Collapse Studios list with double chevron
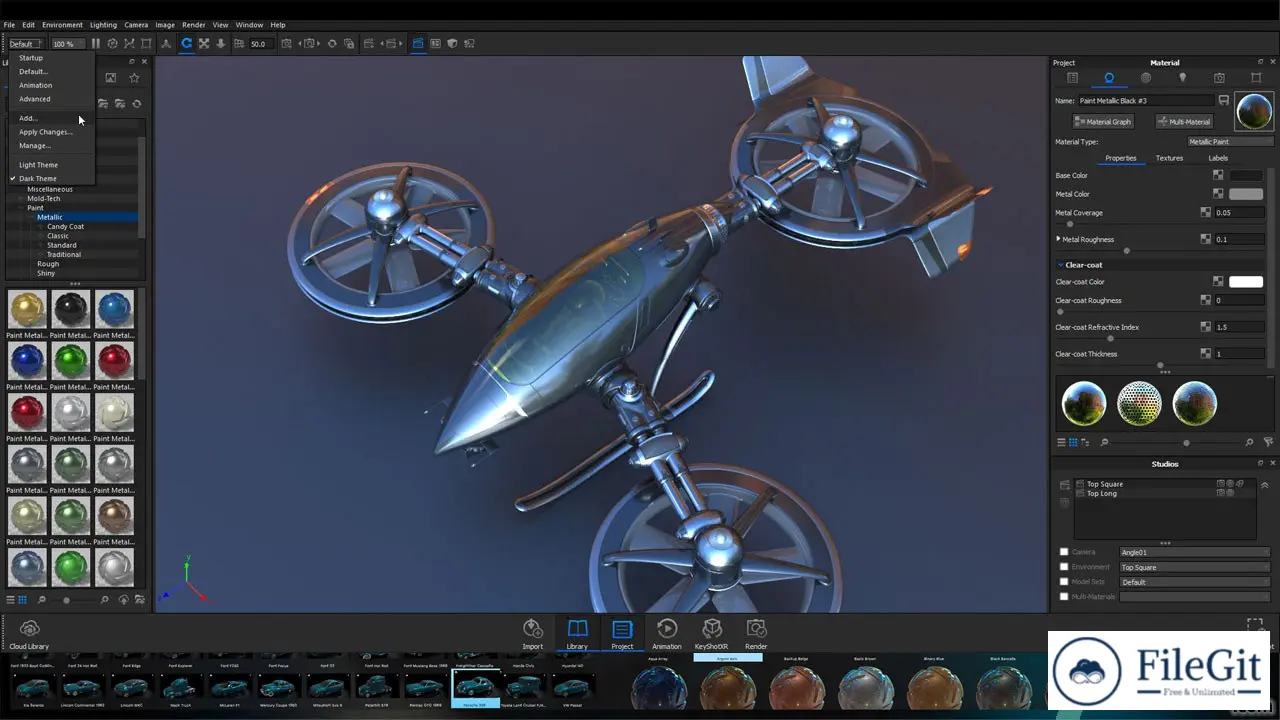This screenshot has height=720, width=1280. point(1265,485)
